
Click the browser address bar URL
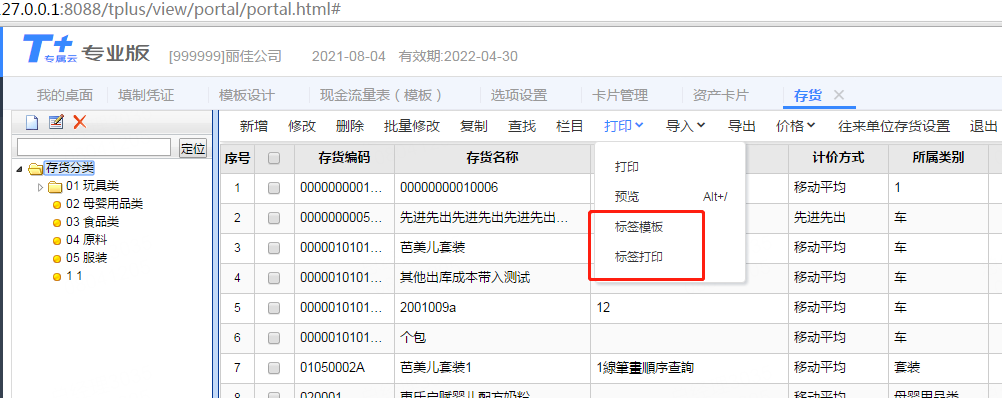tap(170, 10)
